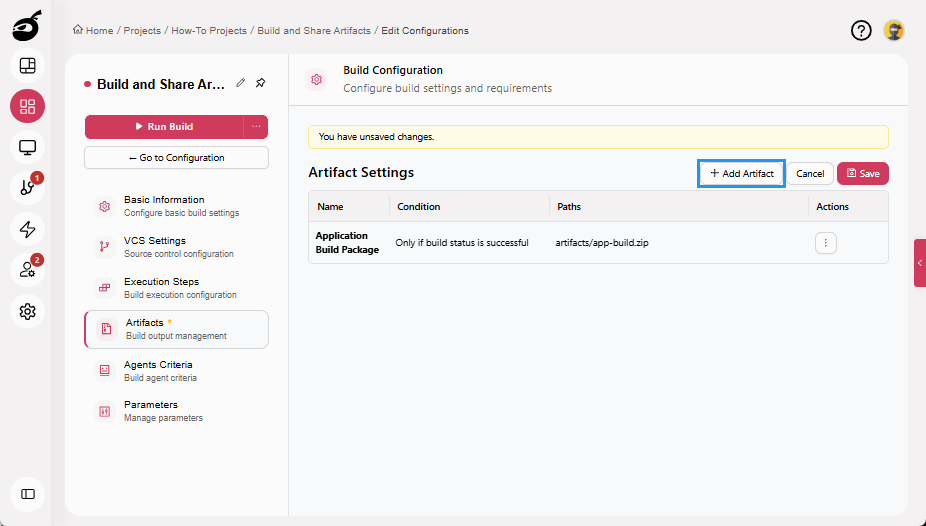The image size is (926, 526).
Task: Select the Artifacts section
Action: pyautogui.click(x=177, y=329)
